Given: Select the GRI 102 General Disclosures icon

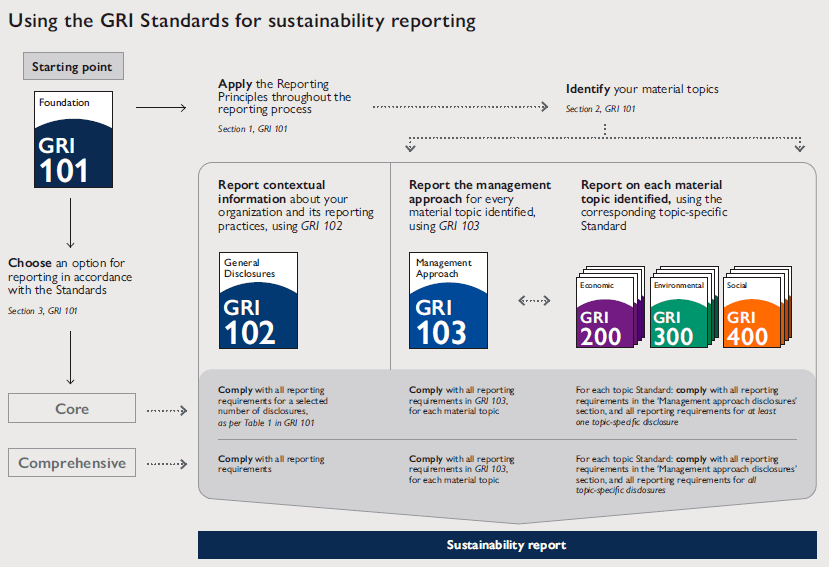Looking at the screenshot, I should coord(259,300).
